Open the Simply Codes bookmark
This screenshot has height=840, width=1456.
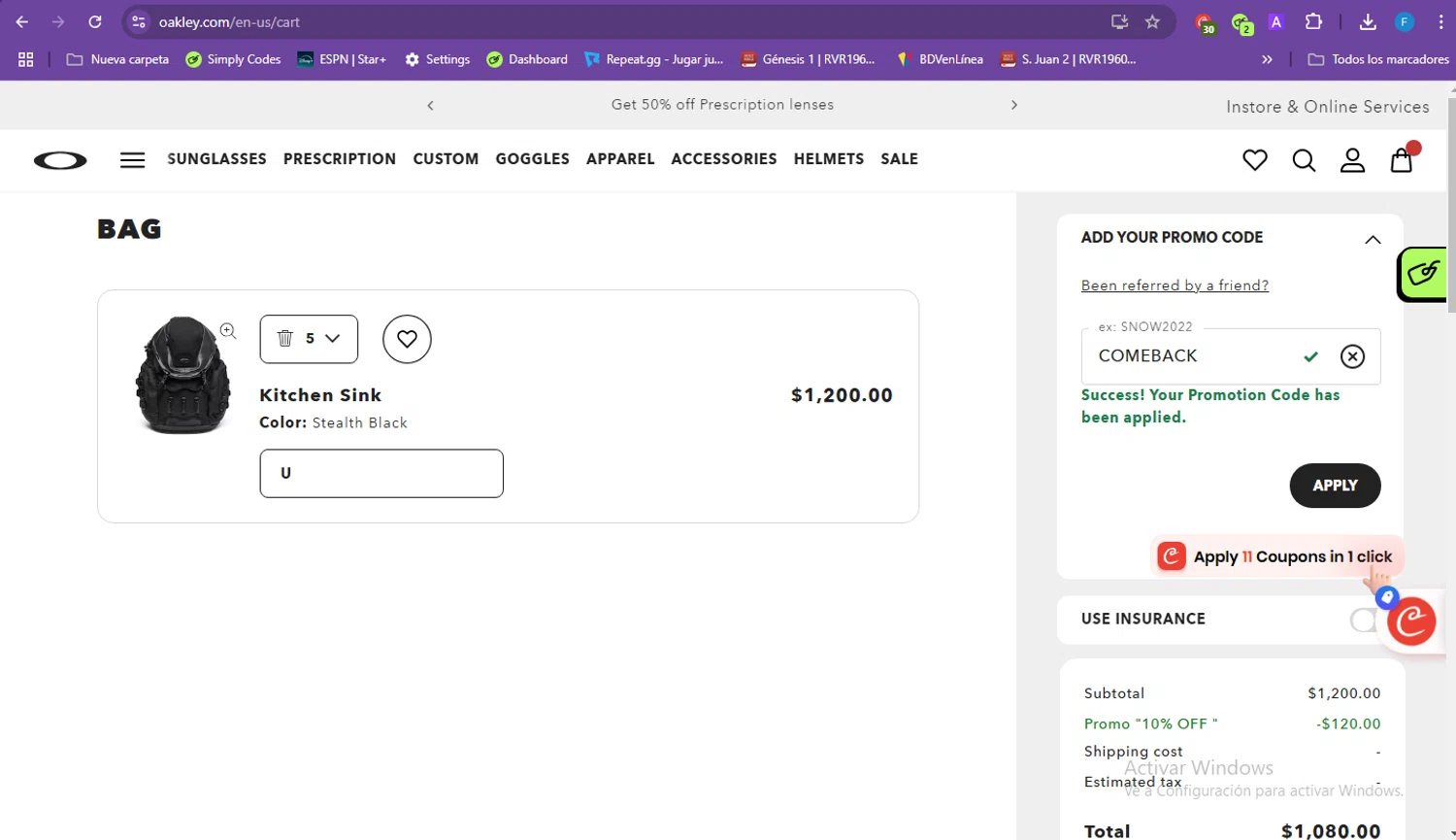tap(233, 59)
